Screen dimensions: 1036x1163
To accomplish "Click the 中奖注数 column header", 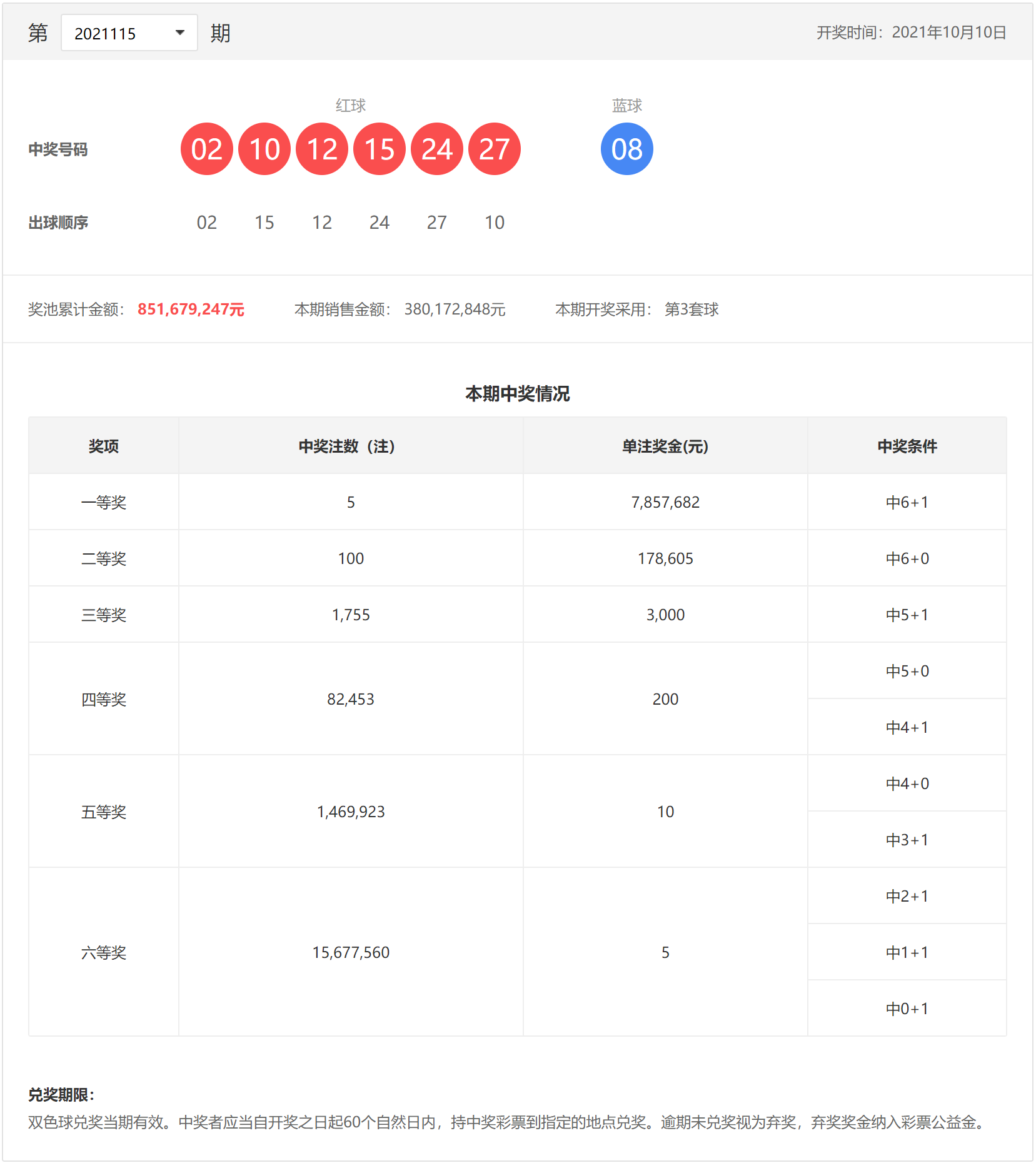I will [x=350, y=446].
